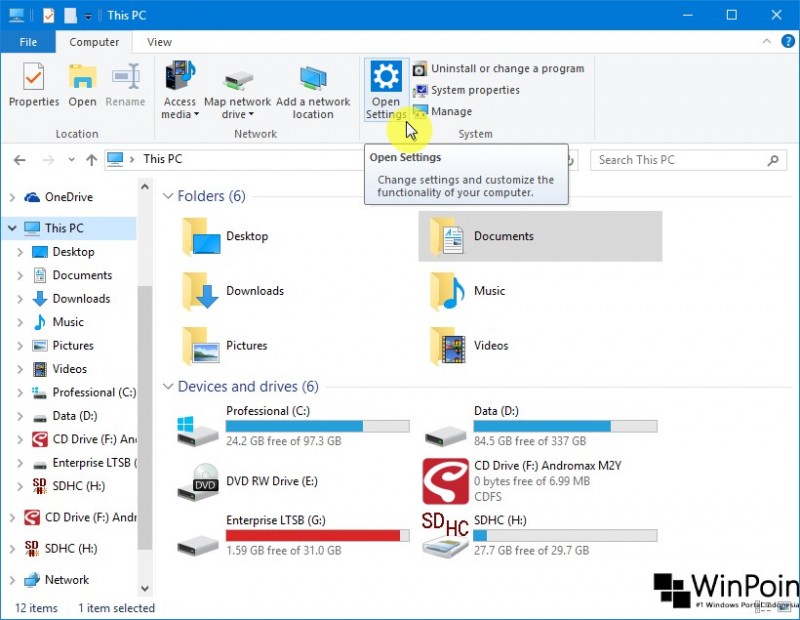This screenshot has height=620, width=800.
Task: Click Add a network location icon
Action: (313, 79)
